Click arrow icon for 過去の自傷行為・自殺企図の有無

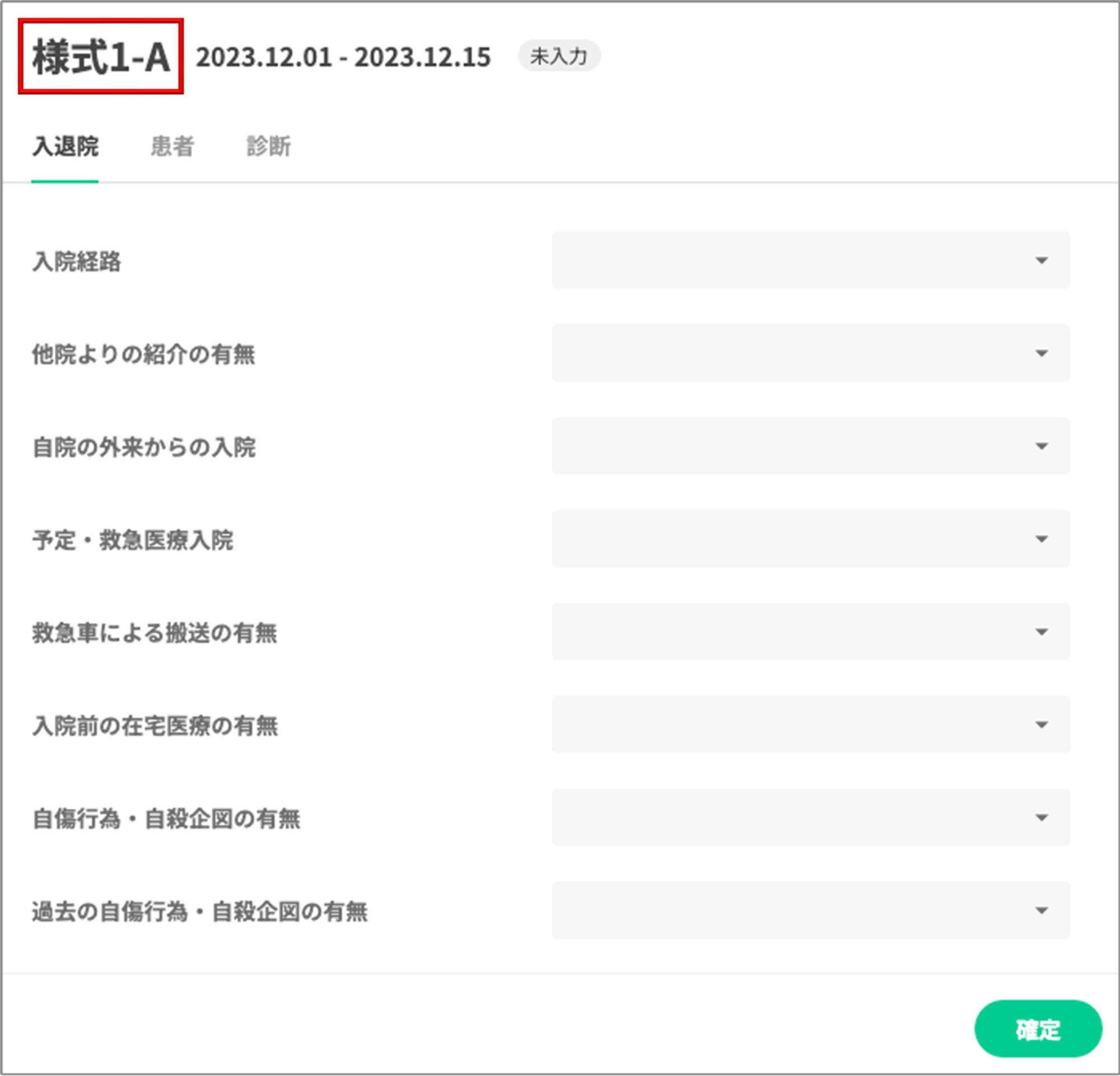coord(1041,910)
